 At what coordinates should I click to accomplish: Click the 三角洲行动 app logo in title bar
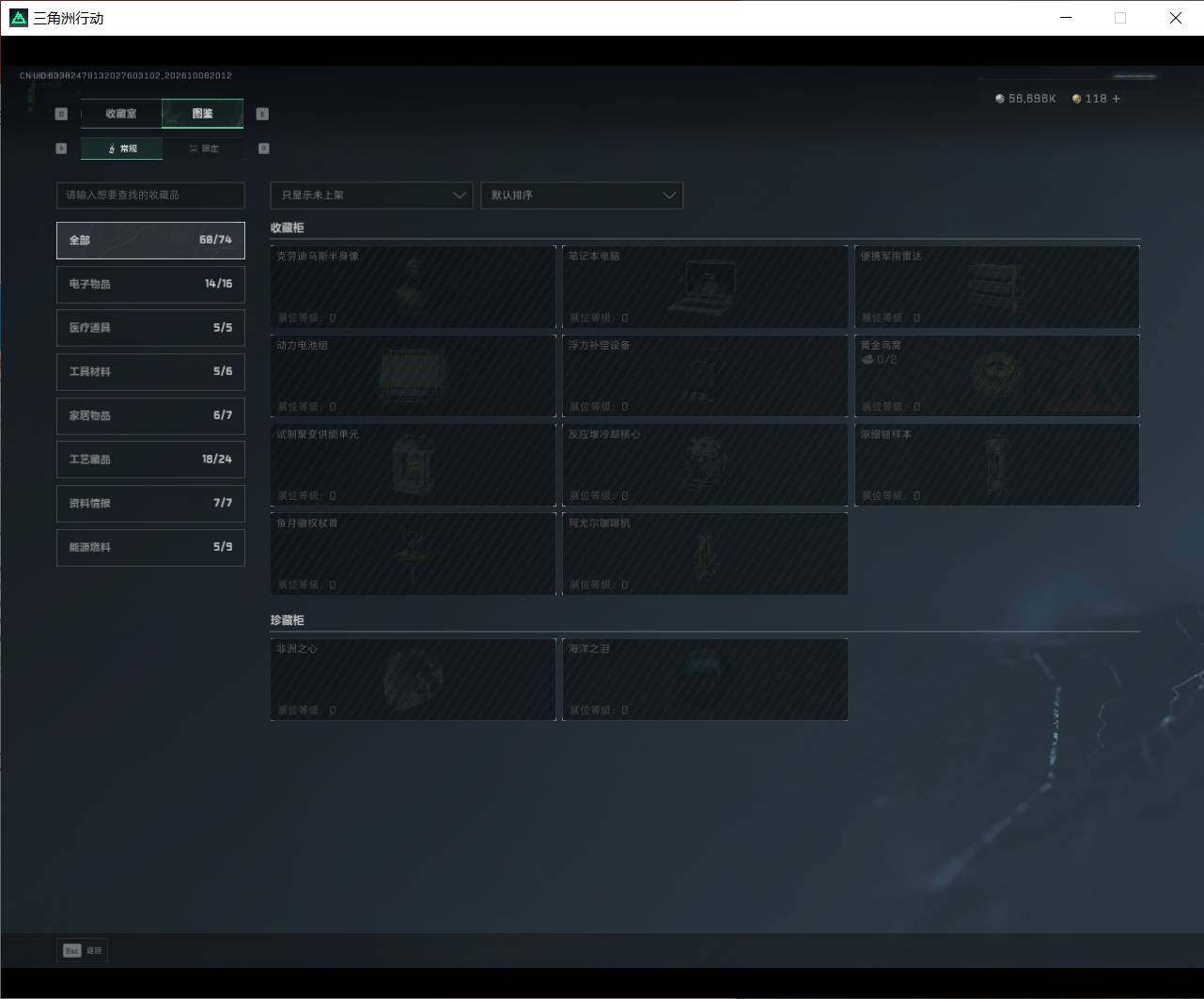(x=19, y=18)
